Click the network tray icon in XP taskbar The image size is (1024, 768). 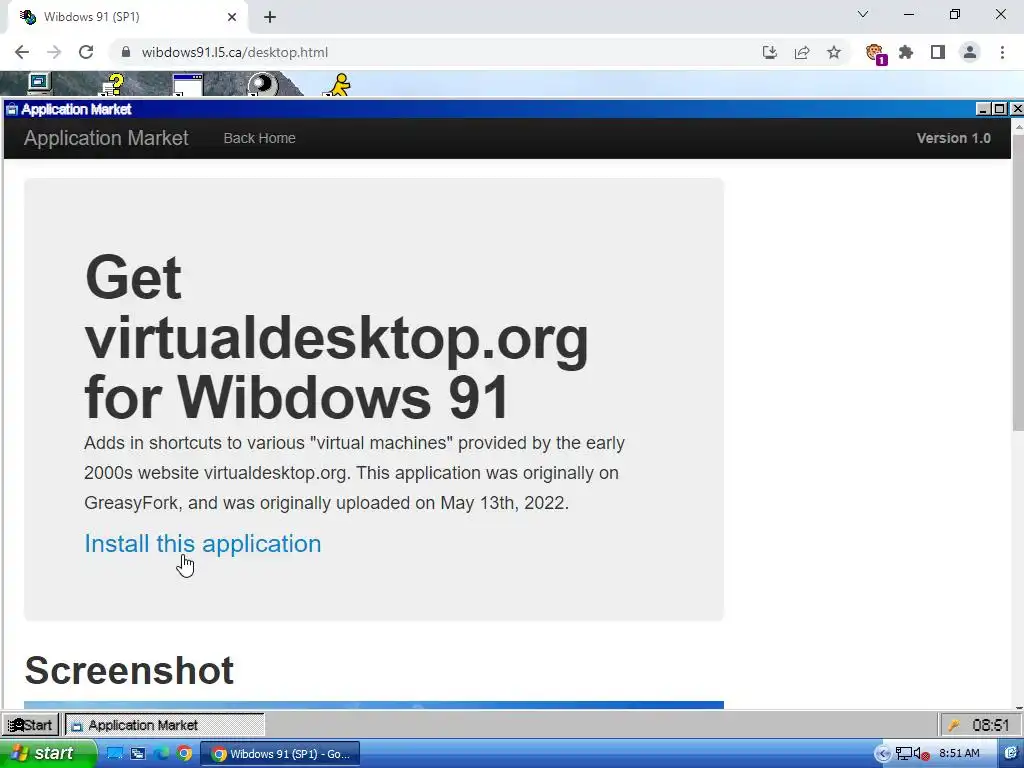point(903,754)
